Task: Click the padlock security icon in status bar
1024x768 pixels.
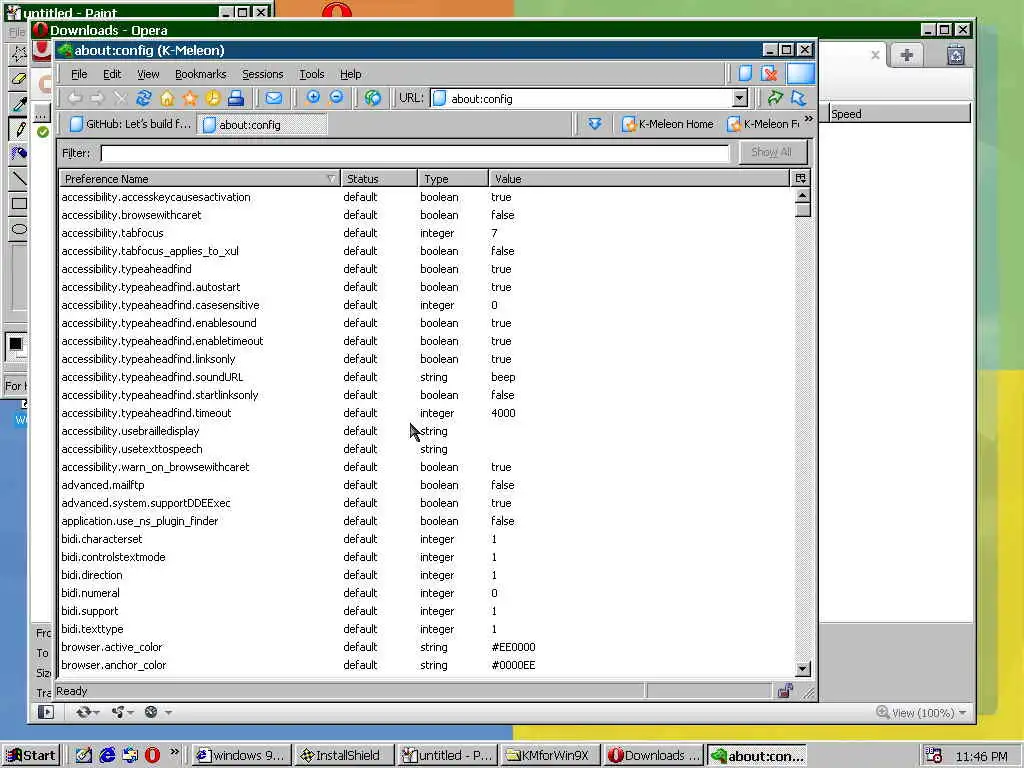Action: (x=785, y=691)
